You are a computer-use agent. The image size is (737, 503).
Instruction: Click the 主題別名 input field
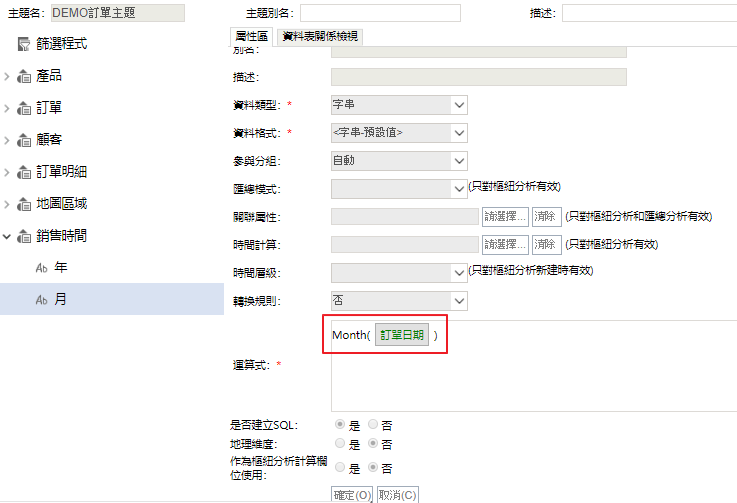[x=366, y=13]
